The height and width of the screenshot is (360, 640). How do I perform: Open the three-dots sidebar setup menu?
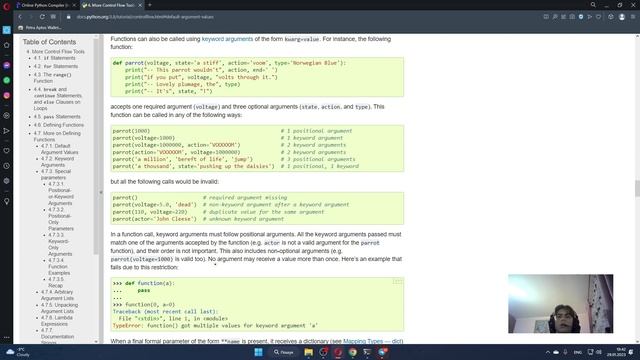click(7, 338)
